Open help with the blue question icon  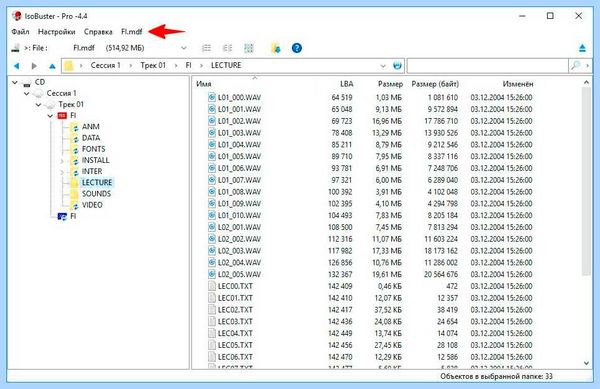(x=297, y=48)
